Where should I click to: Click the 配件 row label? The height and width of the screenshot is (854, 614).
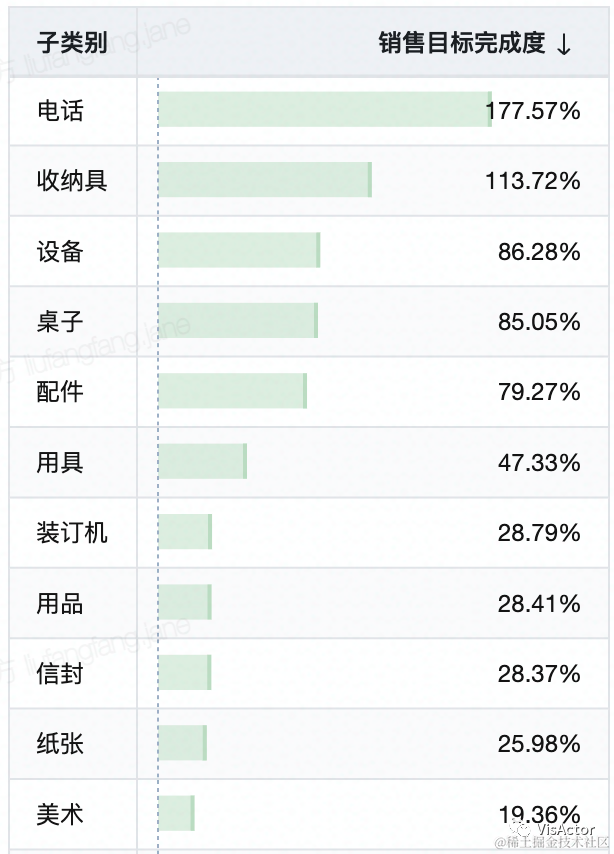[60, 392]
